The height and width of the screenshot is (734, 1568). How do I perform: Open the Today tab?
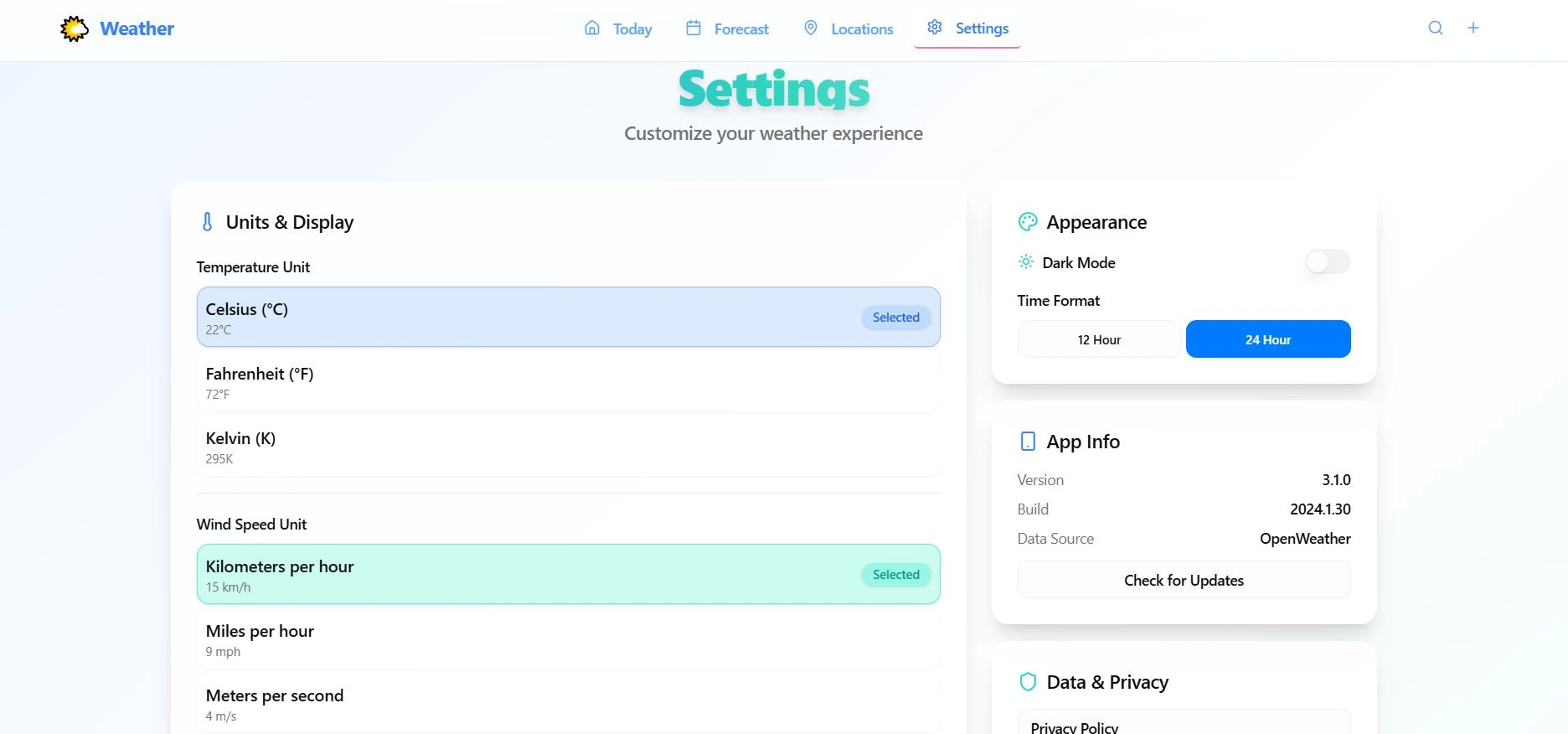coord(619,28)
